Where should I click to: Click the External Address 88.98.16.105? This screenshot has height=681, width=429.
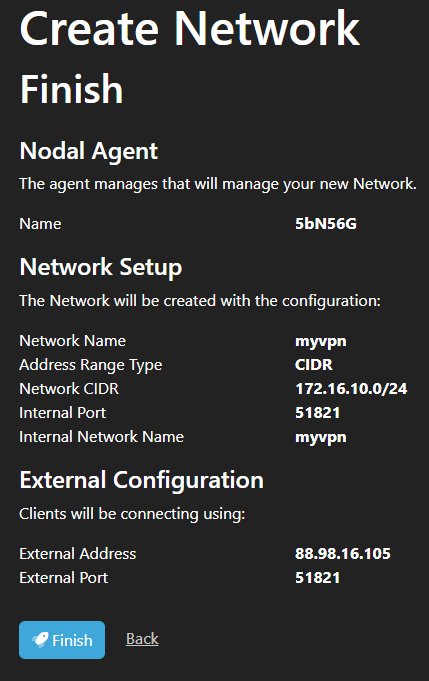pos(343,553)
